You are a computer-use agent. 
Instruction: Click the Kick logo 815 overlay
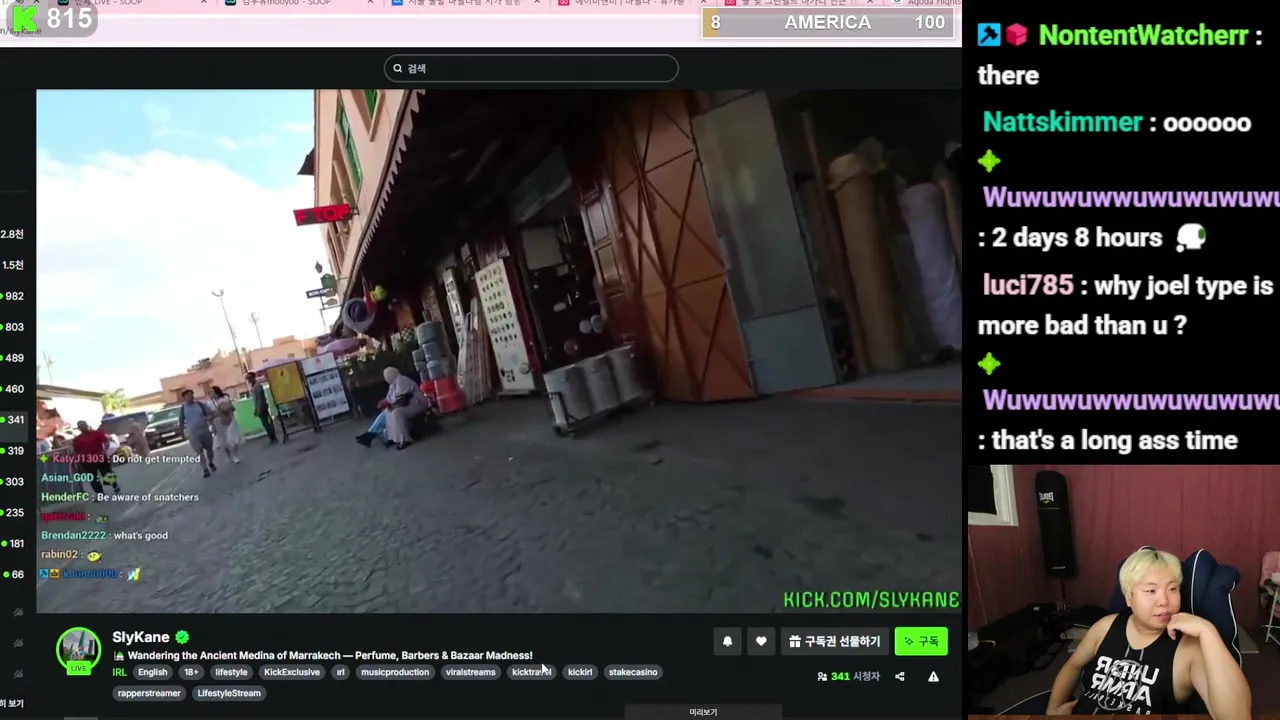(x=50, y=18)
